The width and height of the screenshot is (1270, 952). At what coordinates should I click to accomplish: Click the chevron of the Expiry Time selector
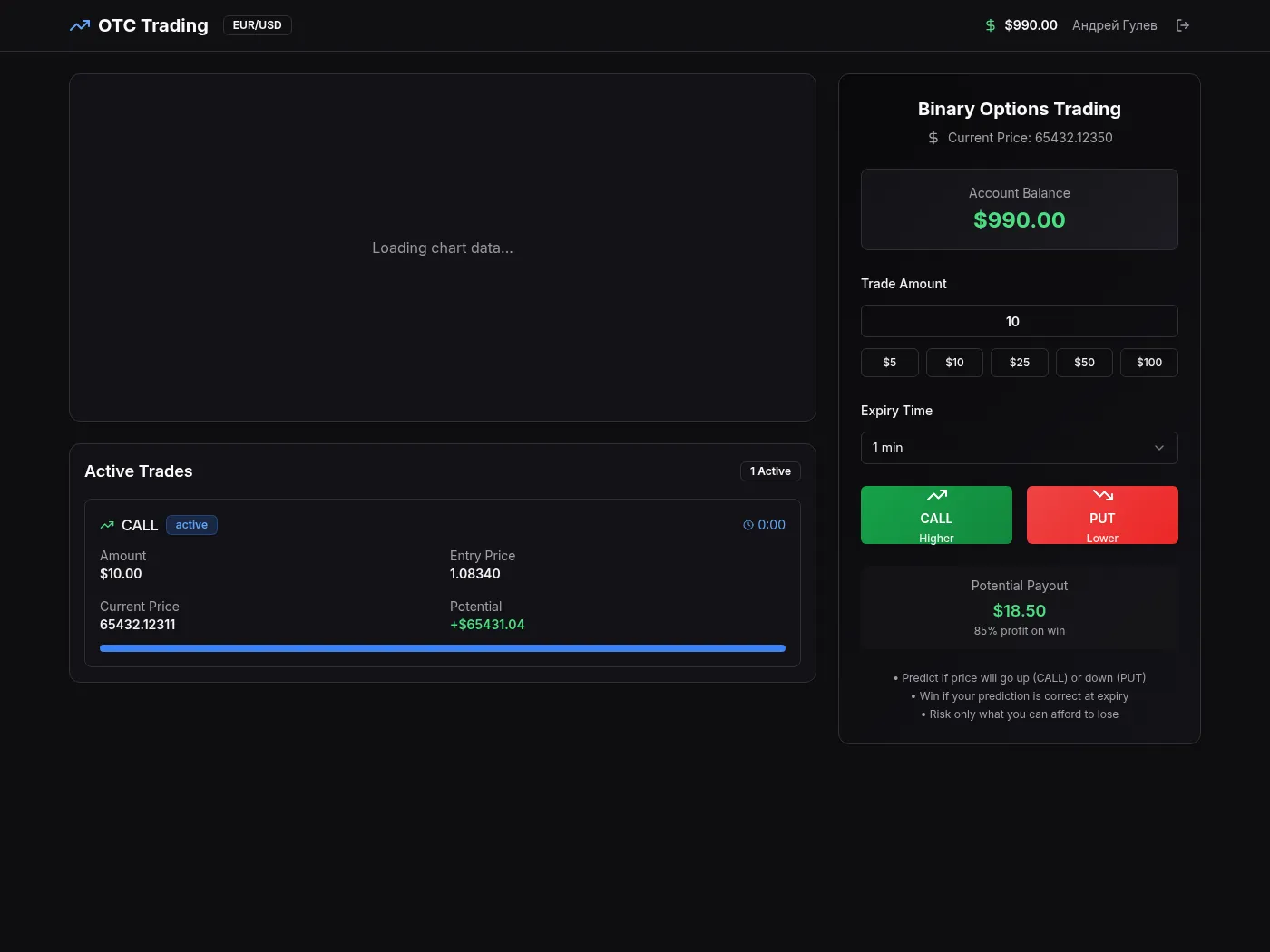(x=1158, y=448)
